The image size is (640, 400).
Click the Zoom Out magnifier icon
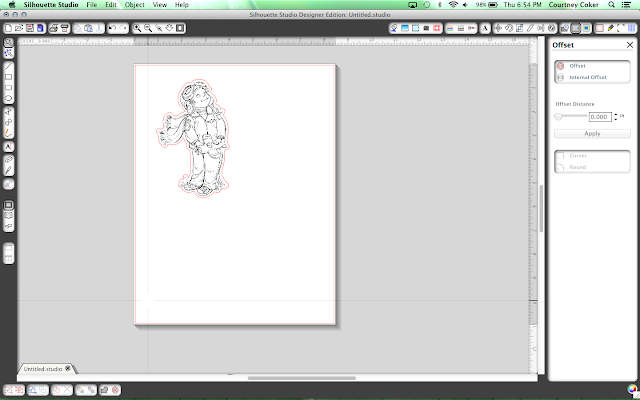pos(148,28)
